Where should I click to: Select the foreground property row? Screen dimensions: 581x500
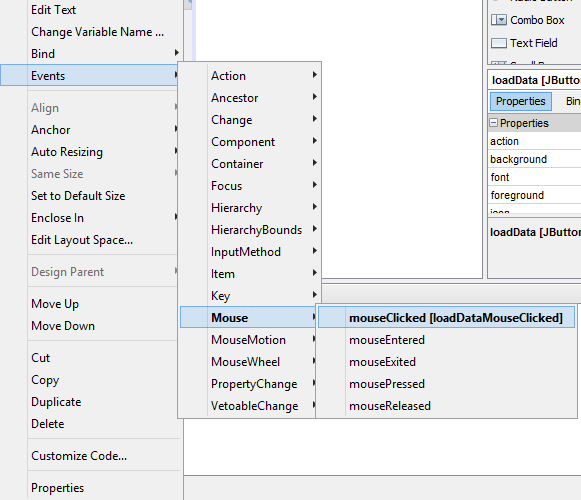[x=534, y=195]
